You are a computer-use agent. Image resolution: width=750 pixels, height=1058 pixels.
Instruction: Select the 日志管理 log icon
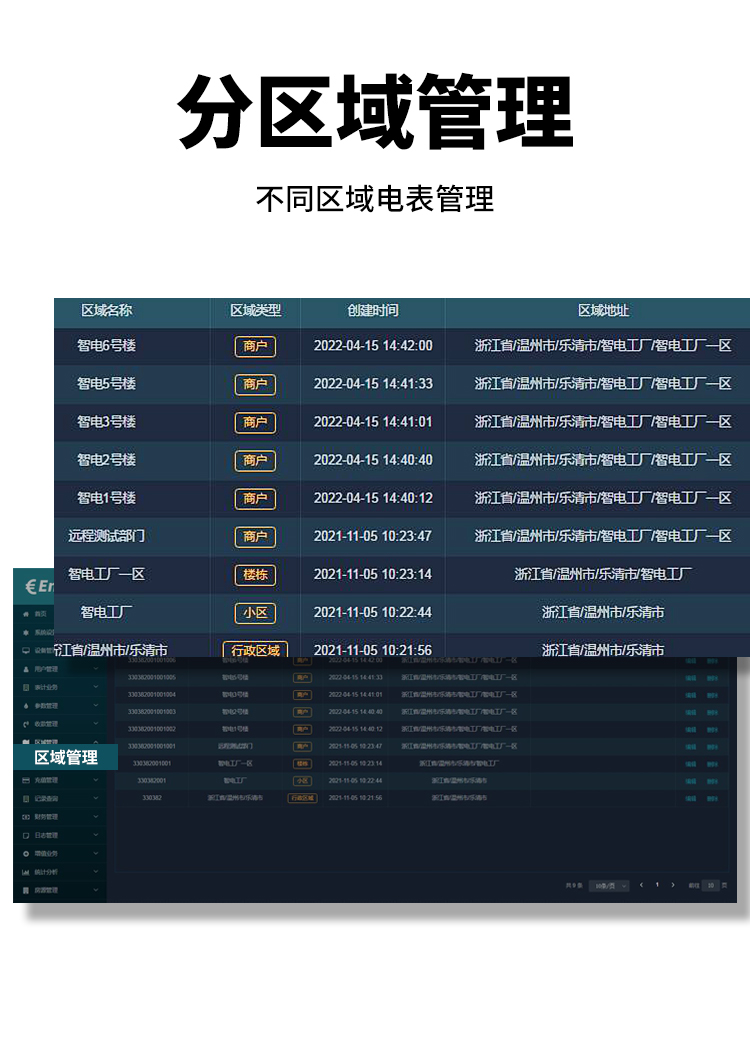pos(26,835)
